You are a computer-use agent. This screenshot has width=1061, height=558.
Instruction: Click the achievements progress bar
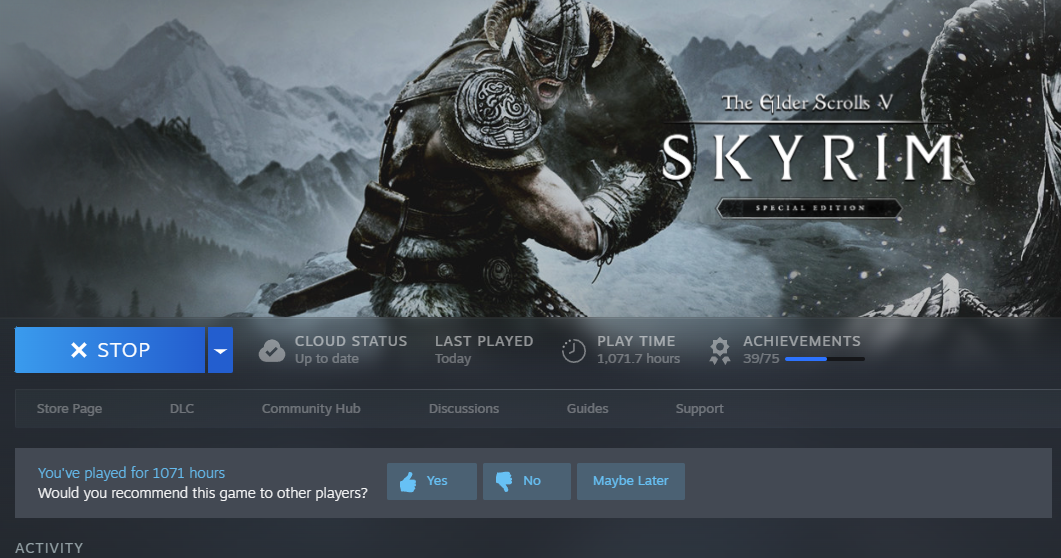pos(825,359)
